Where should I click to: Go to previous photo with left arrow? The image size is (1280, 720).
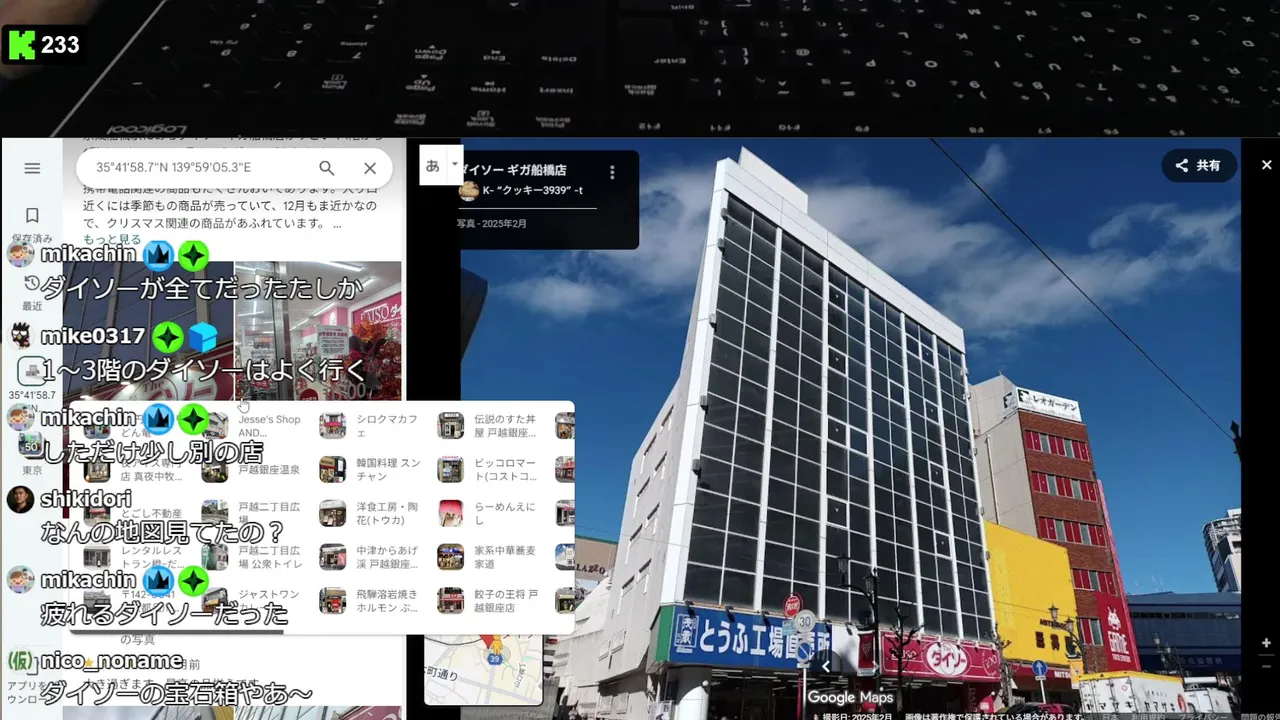coord(826,665)
